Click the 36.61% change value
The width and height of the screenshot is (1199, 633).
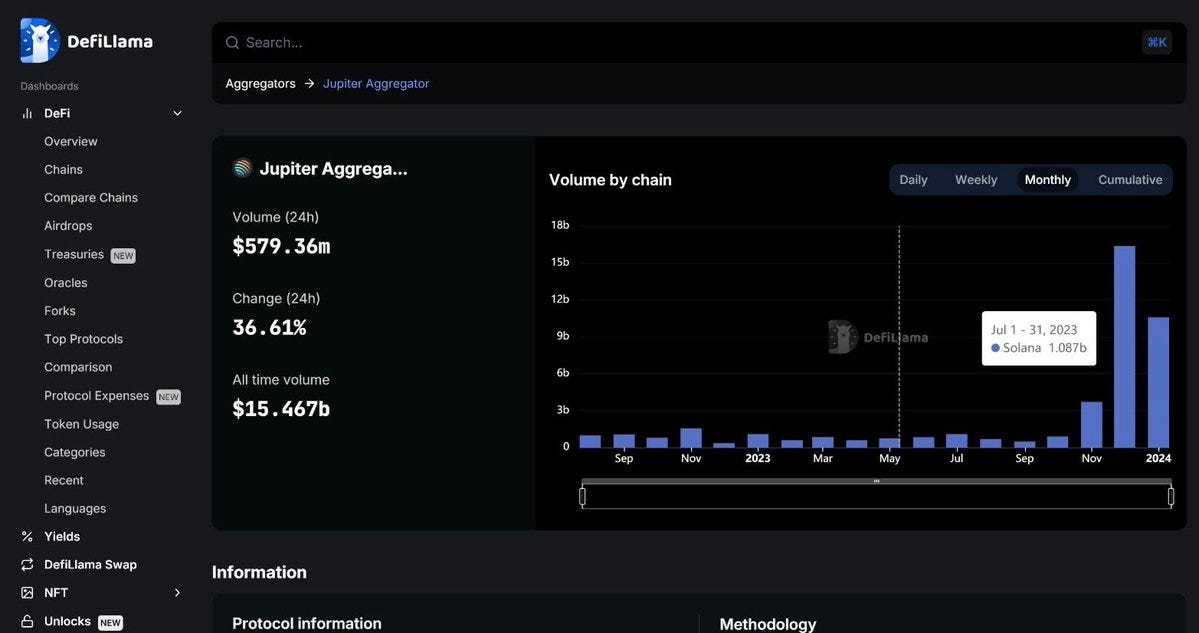pos(269,328)
